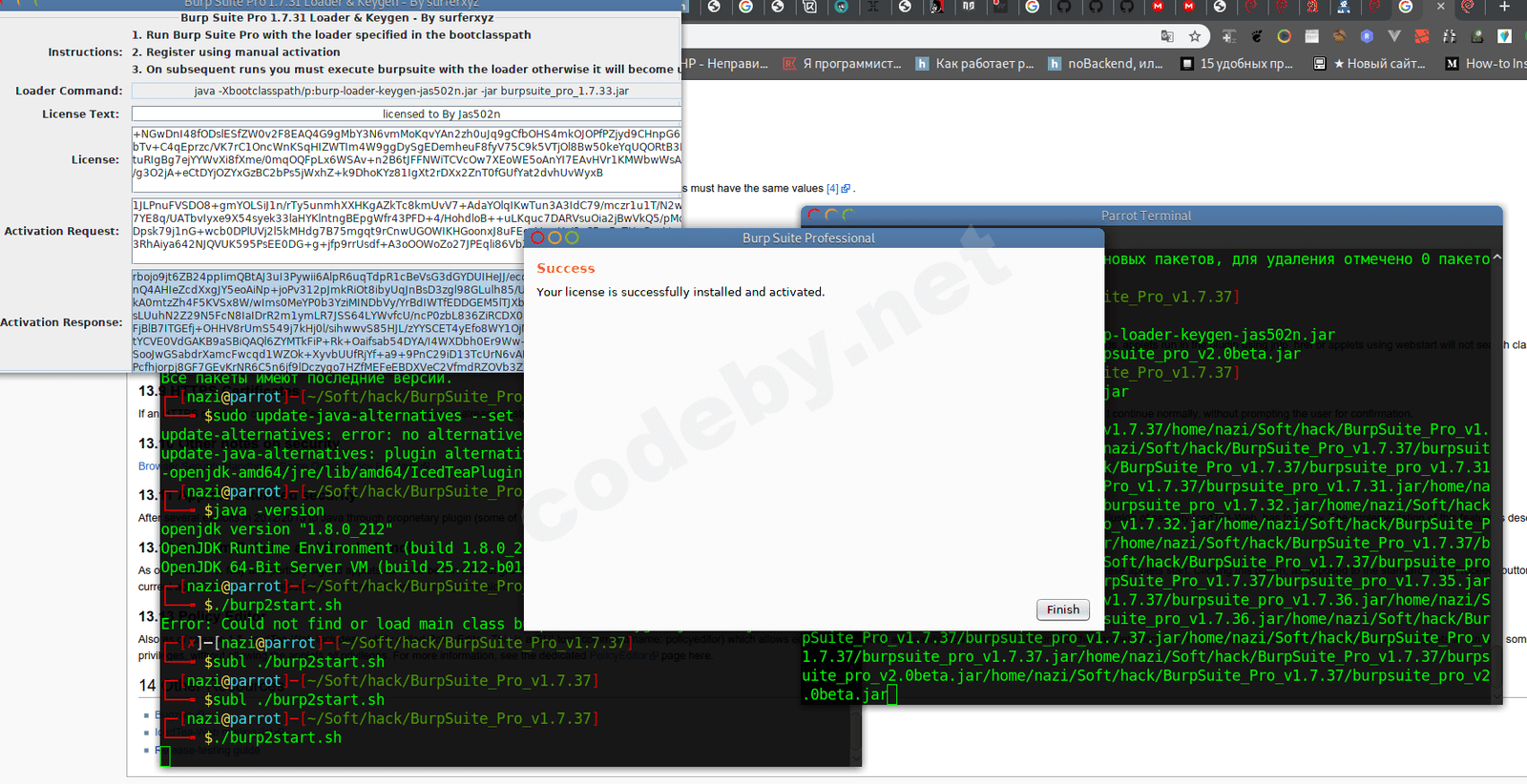Screen dimensions: 1527x784
Task: Click the colorful ring browser extension icon
Action: click(1285, 36)
